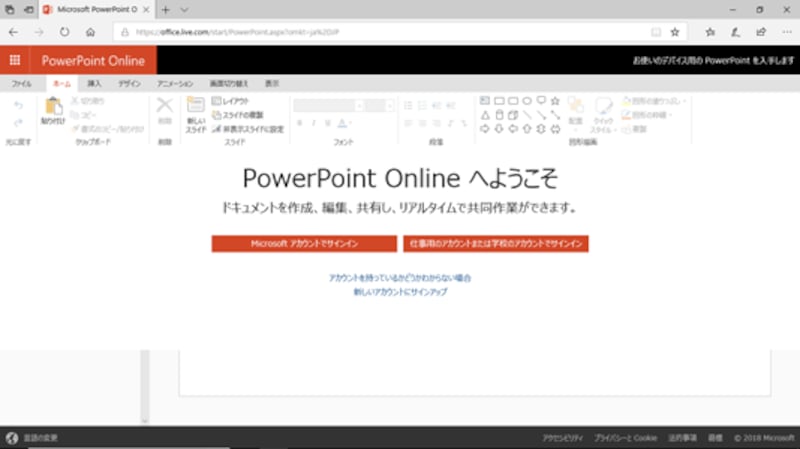
Task: Switch to the デザイン design tab
Action: pos(129,83)
